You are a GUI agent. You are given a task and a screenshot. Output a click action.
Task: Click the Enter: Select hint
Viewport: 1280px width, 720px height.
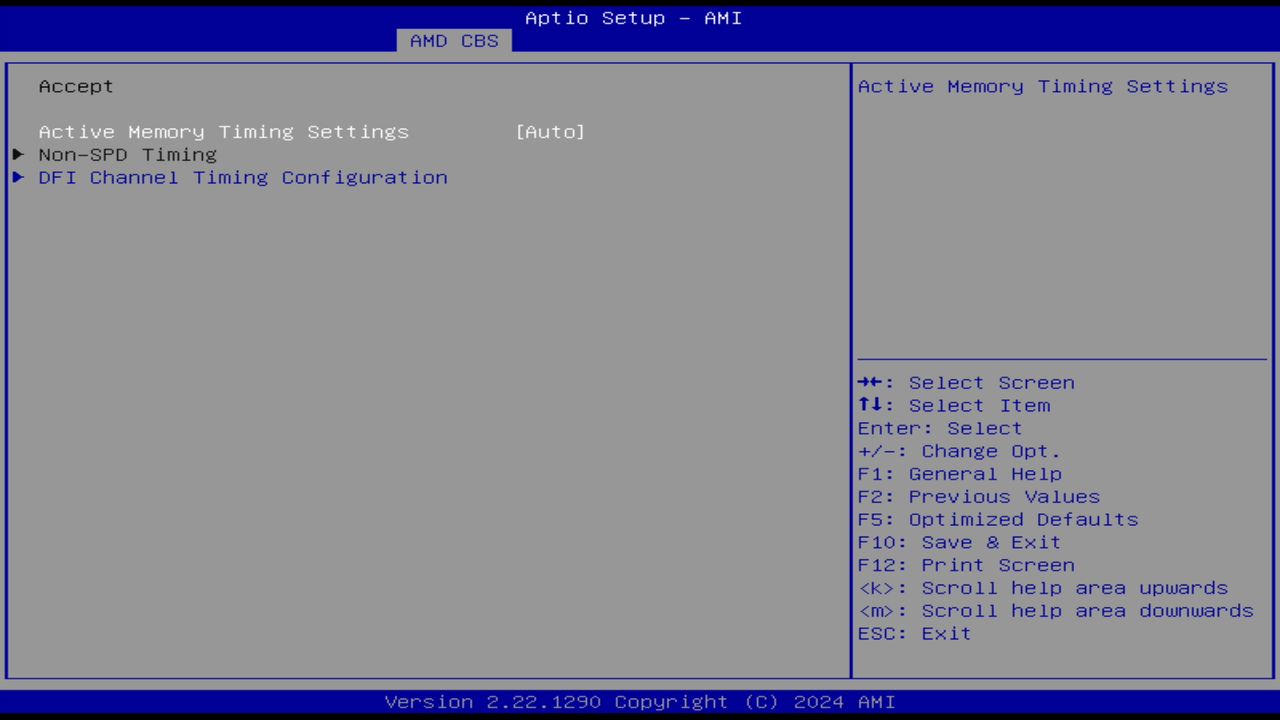pos(940,429)
